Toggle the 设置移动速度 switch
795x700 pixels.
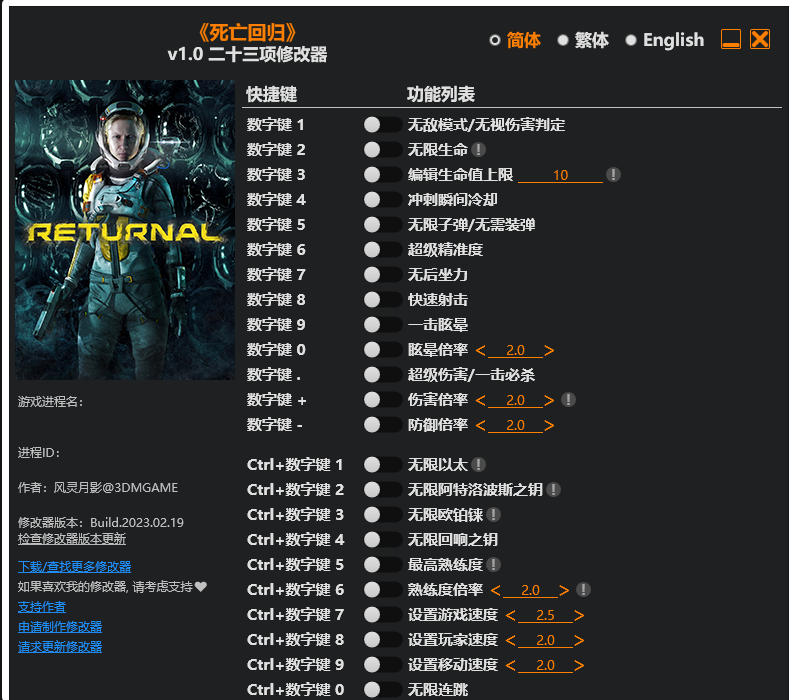click(x=382, y=665)
